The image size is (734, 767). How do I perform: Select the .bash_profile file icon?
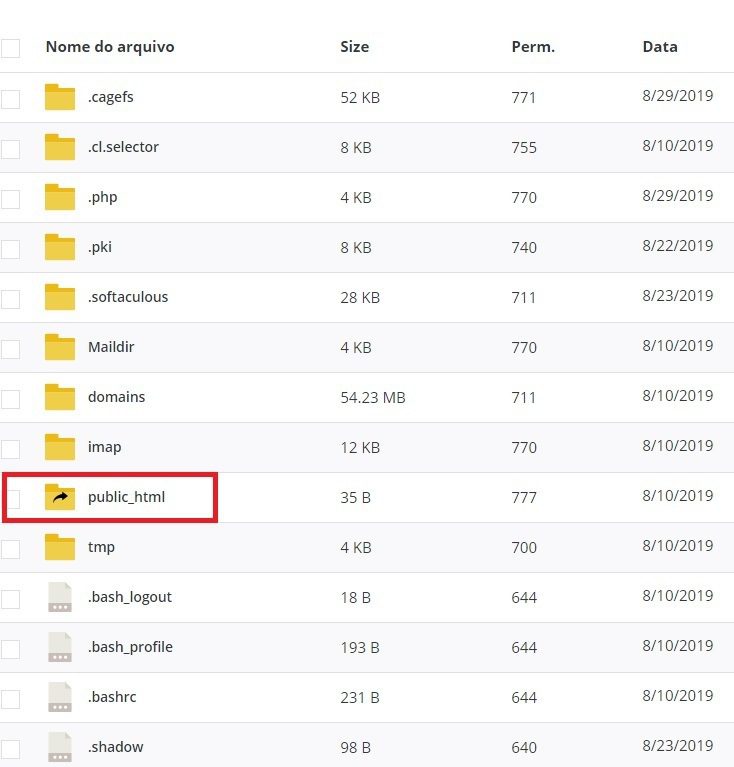tap(60, 647)
